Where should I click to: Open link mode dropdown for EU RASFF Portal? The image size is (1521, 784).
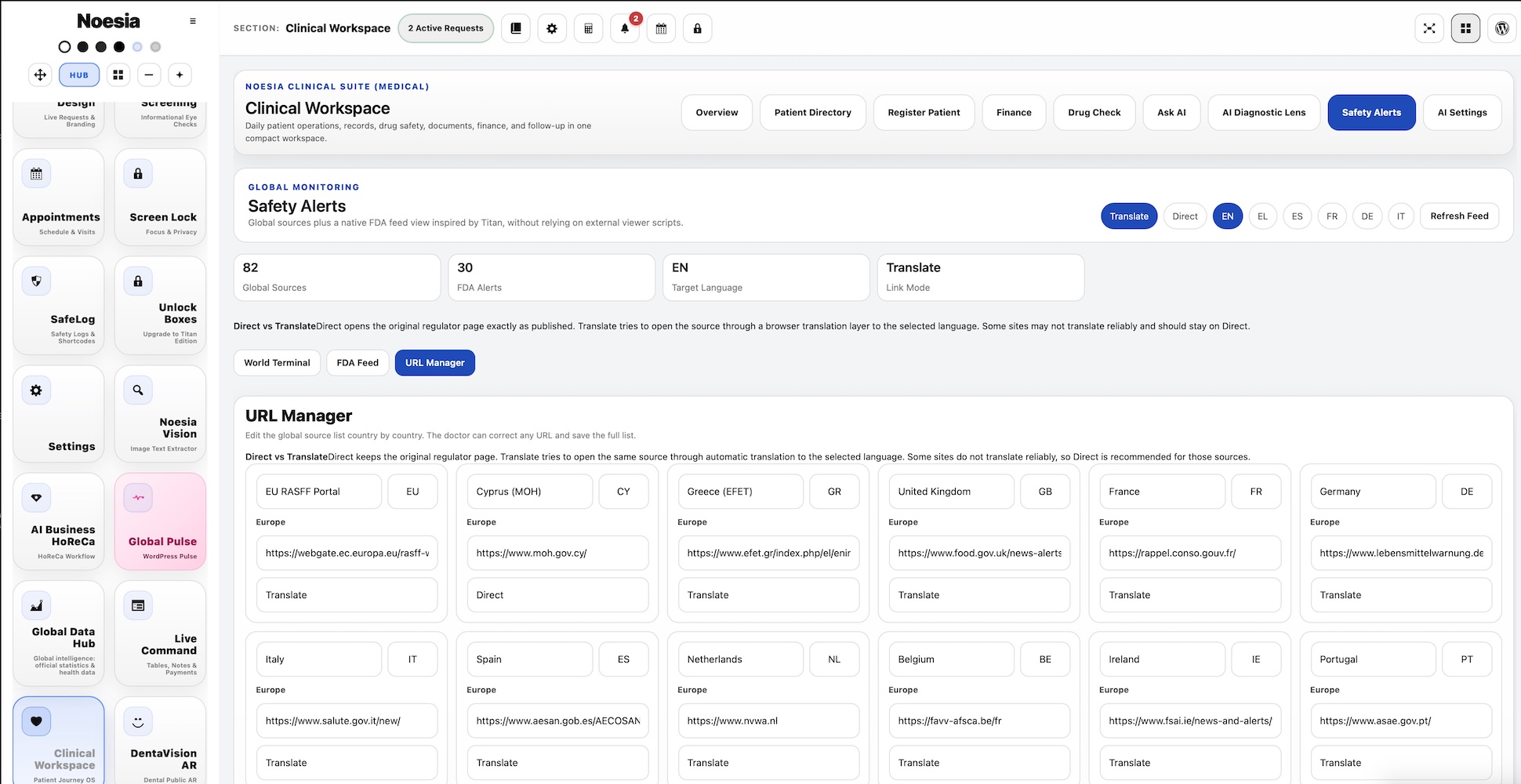[347, 595]
